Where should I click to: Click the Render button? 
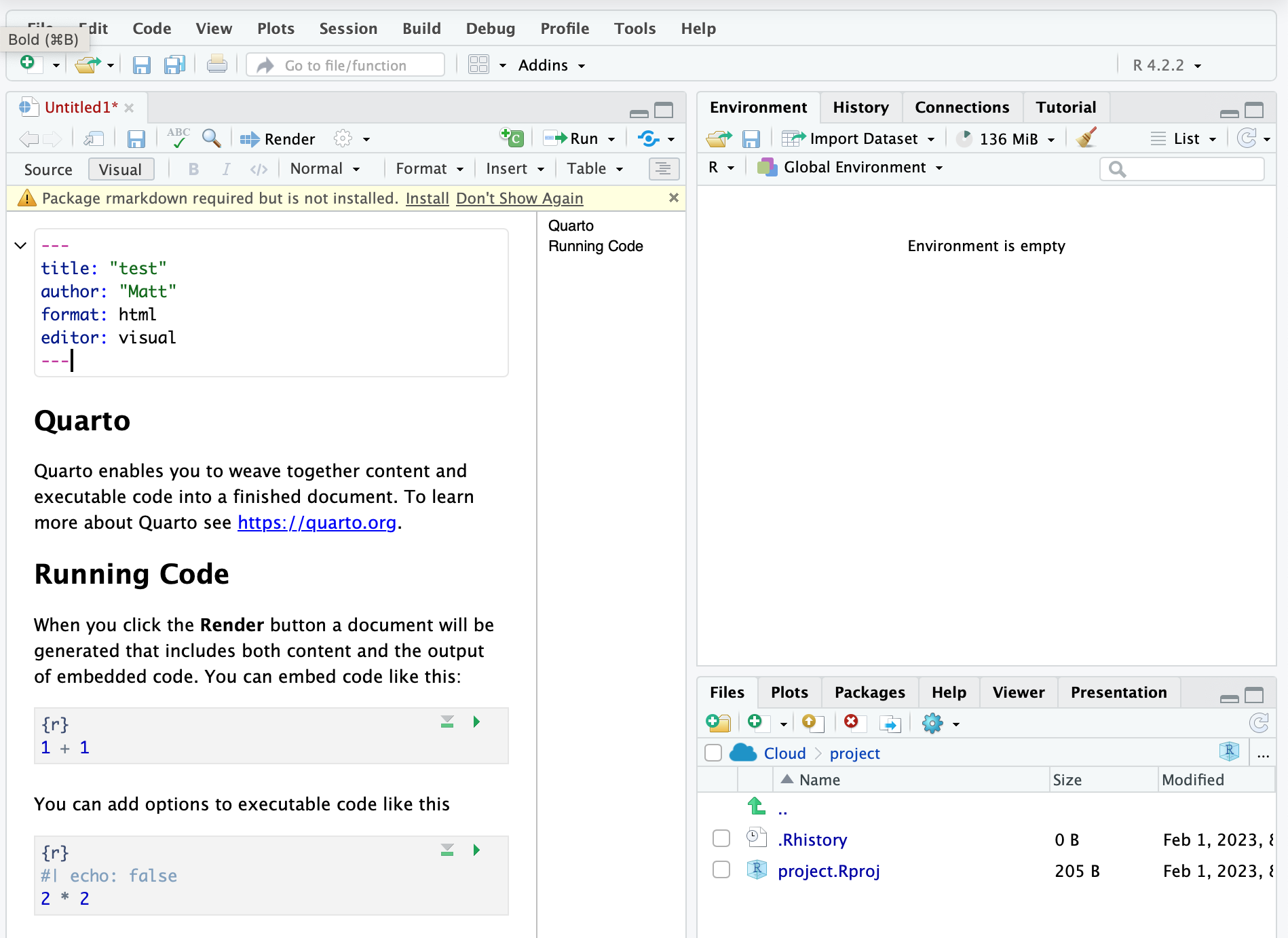(278, 139)
